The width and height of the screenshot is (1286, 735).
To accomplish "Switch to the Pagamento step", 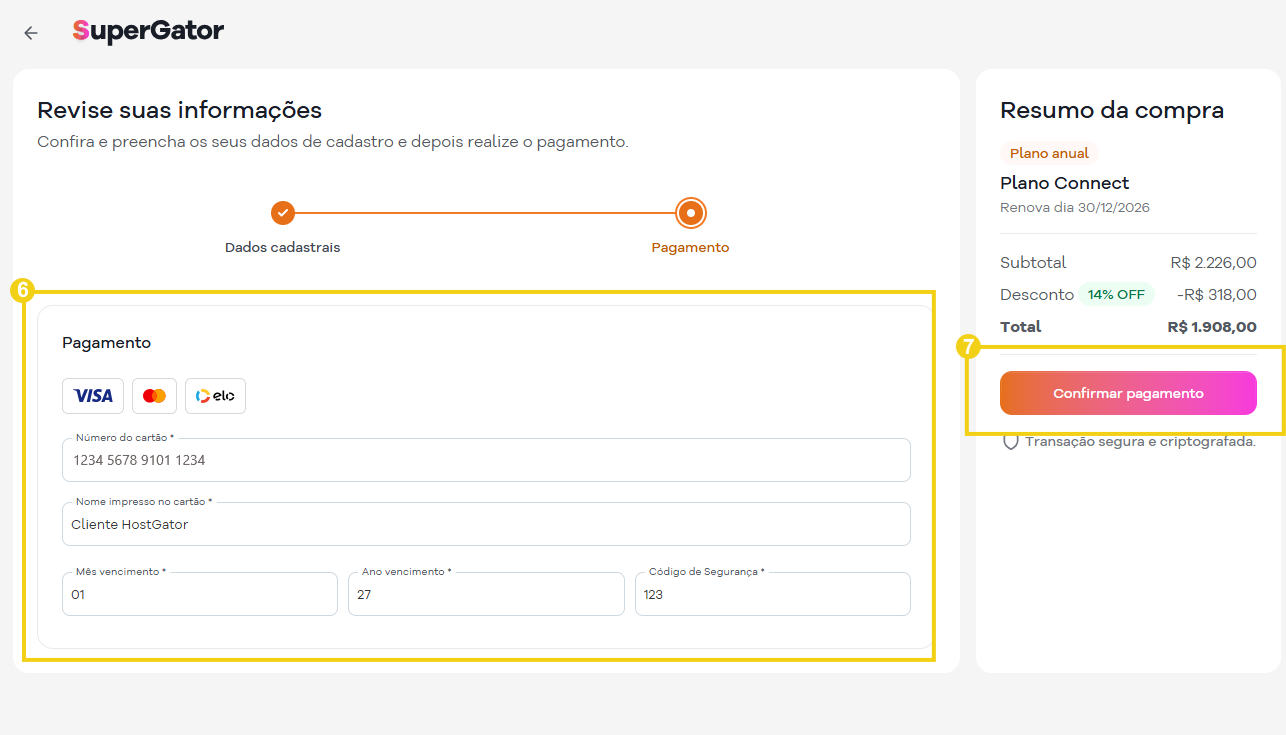I will tap(690, 247).
